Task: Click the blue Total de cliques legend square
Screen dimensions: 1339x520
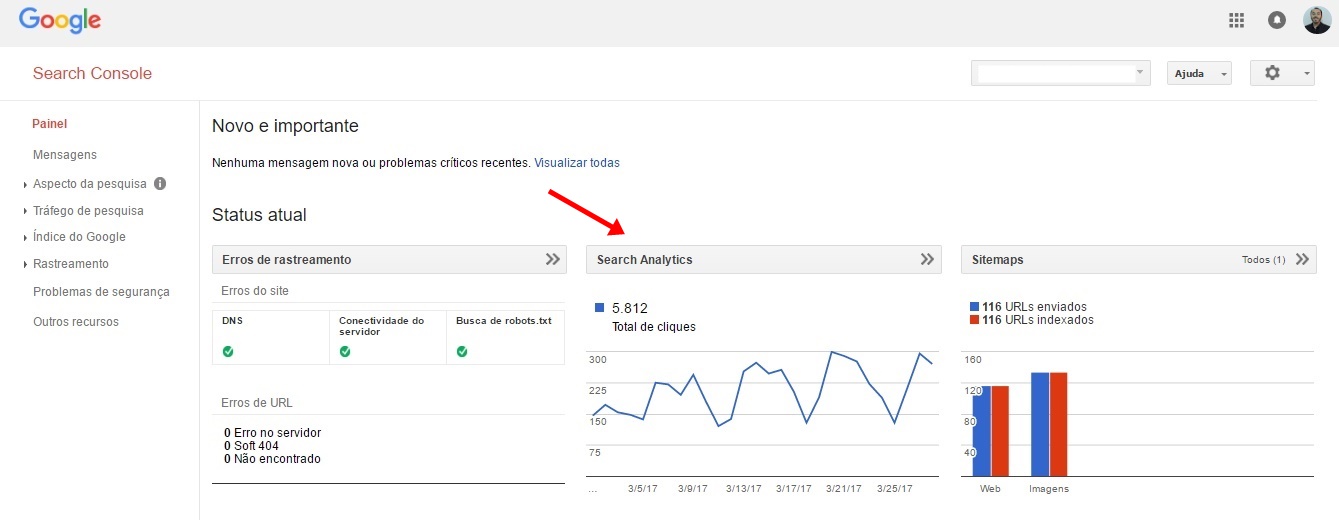Action: (599, 308)
